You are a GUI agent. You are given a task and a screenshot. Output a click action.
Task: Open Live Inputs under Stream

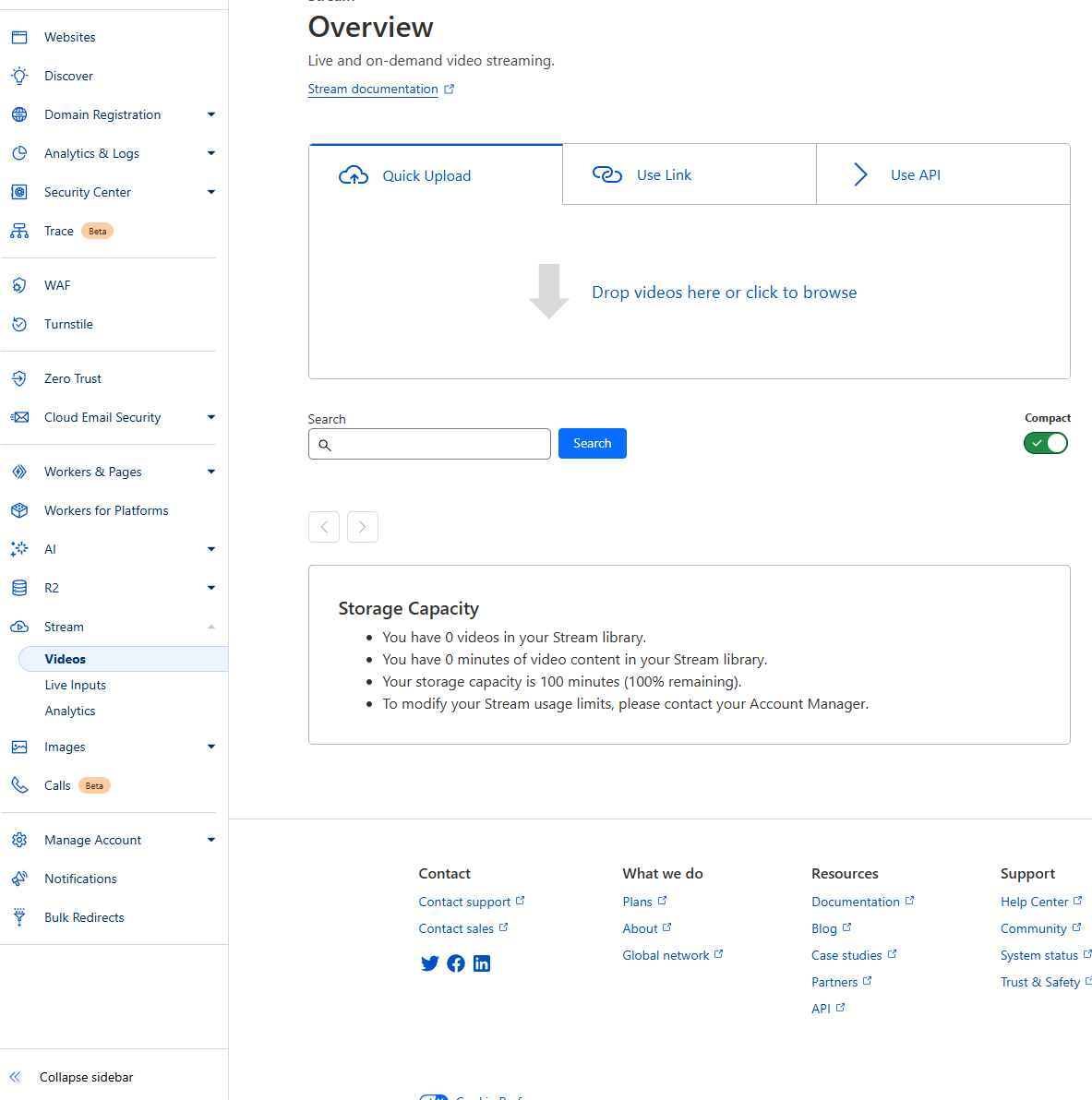(75, 685)
